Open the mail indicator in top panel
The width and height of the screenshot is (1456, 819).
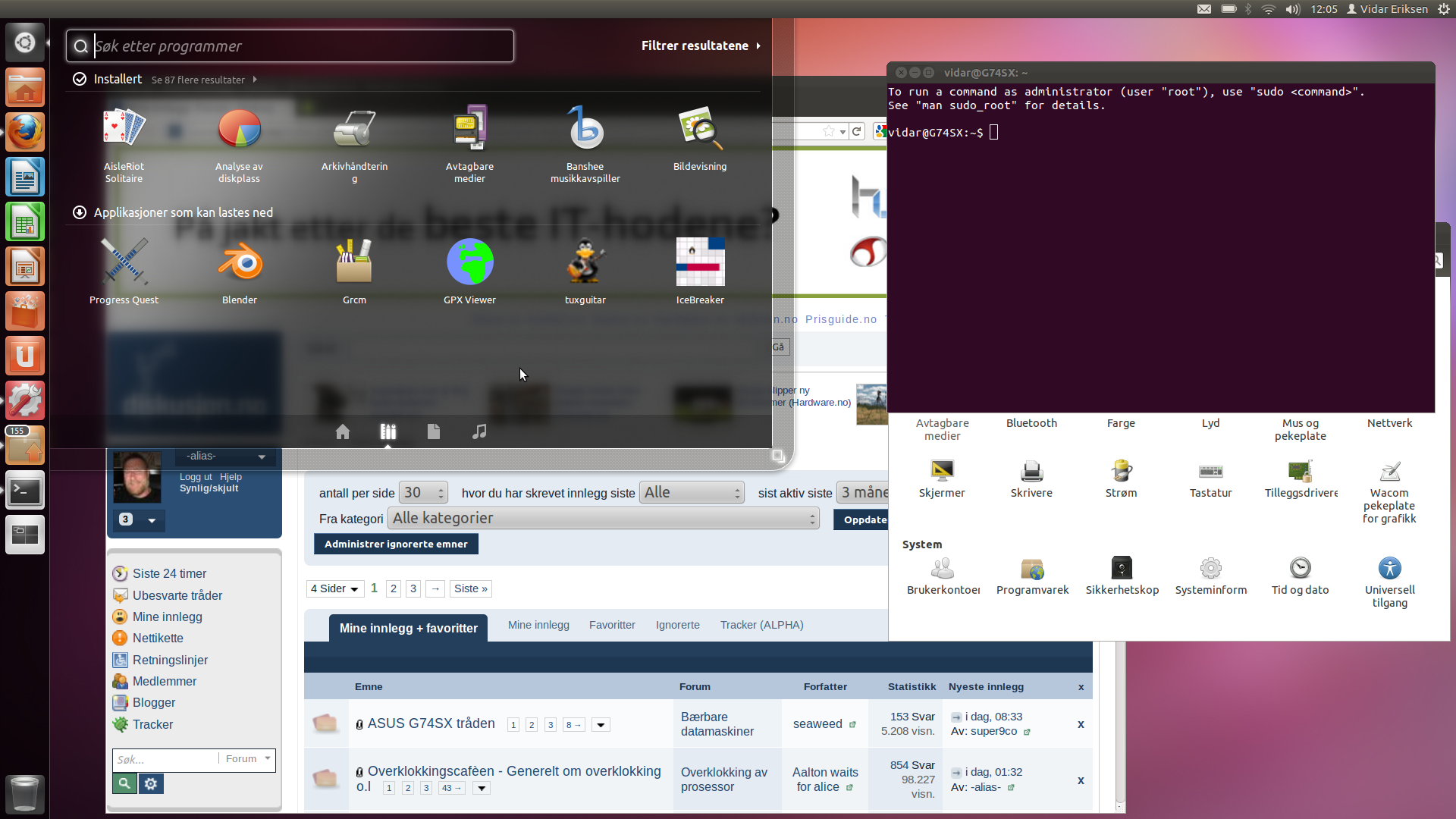point(1204,9)
